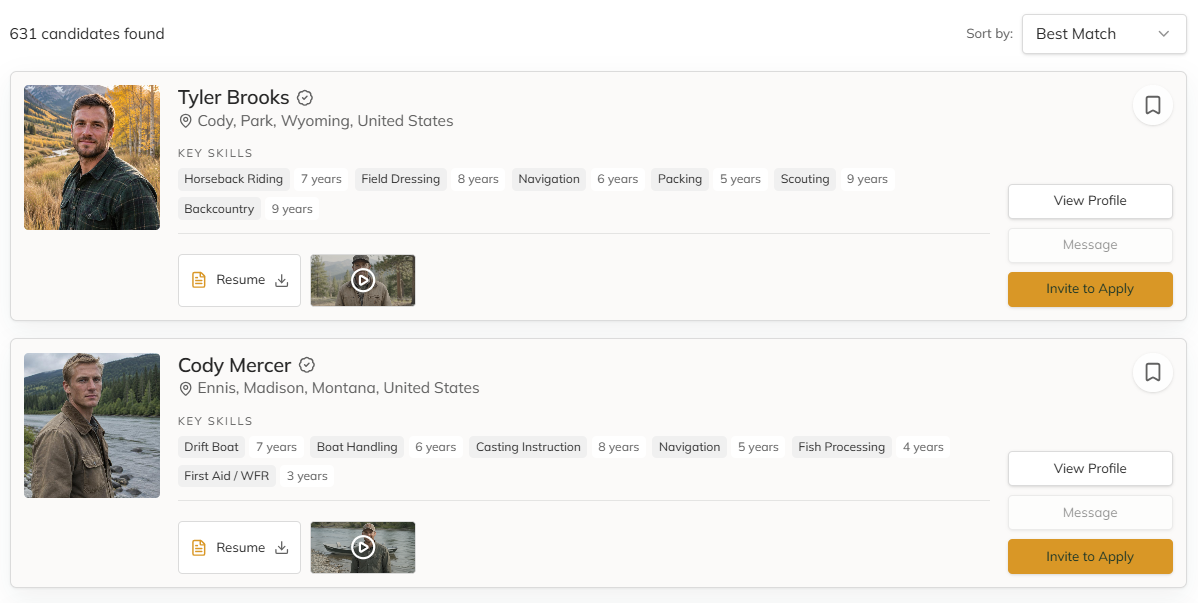Message Tyler Brooks
The height and width of the screenshot is (603, 1198).
coord(1090,245)
